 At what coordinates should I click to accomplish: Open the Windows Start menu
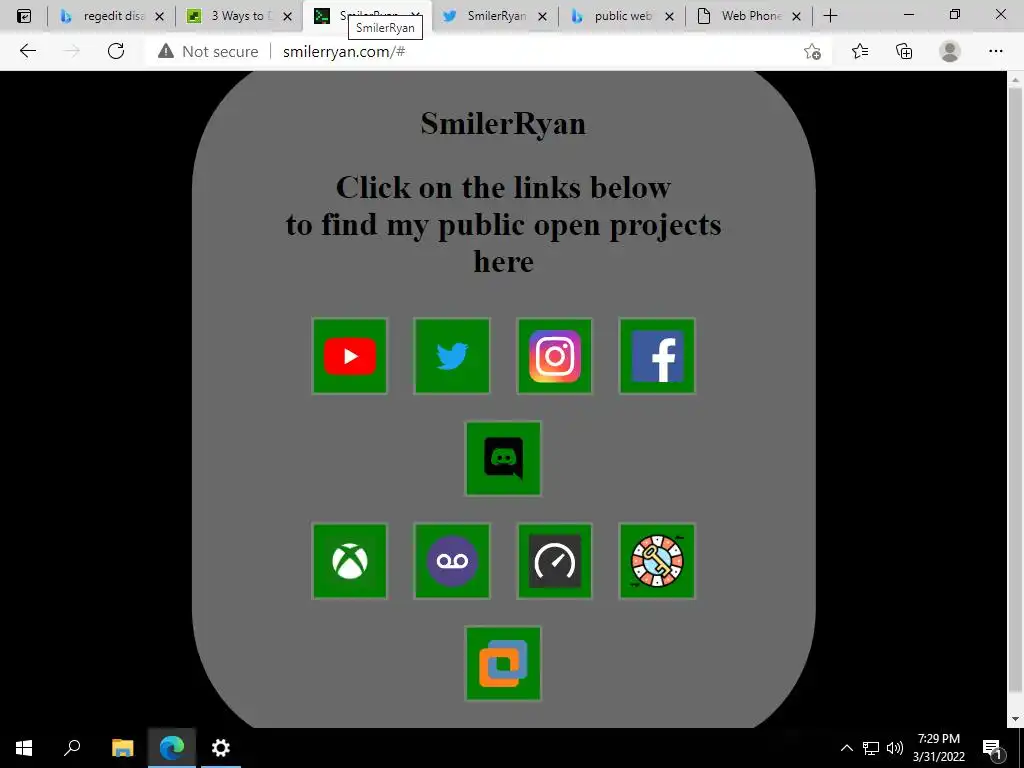(24, 747)
